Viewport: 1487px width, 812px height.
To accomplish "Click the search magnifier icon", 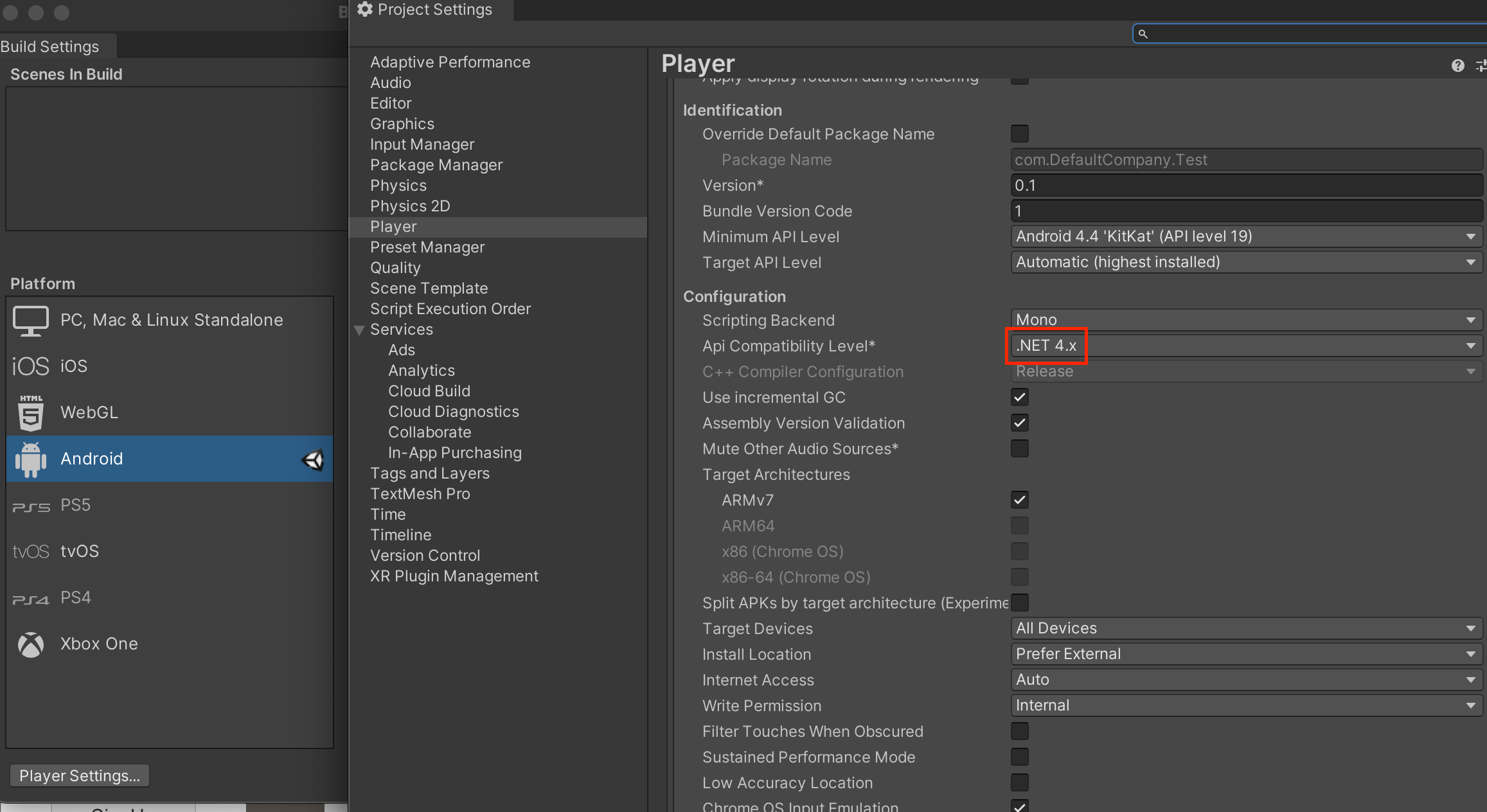I will pyautogui.click(x=1143, y=33).
